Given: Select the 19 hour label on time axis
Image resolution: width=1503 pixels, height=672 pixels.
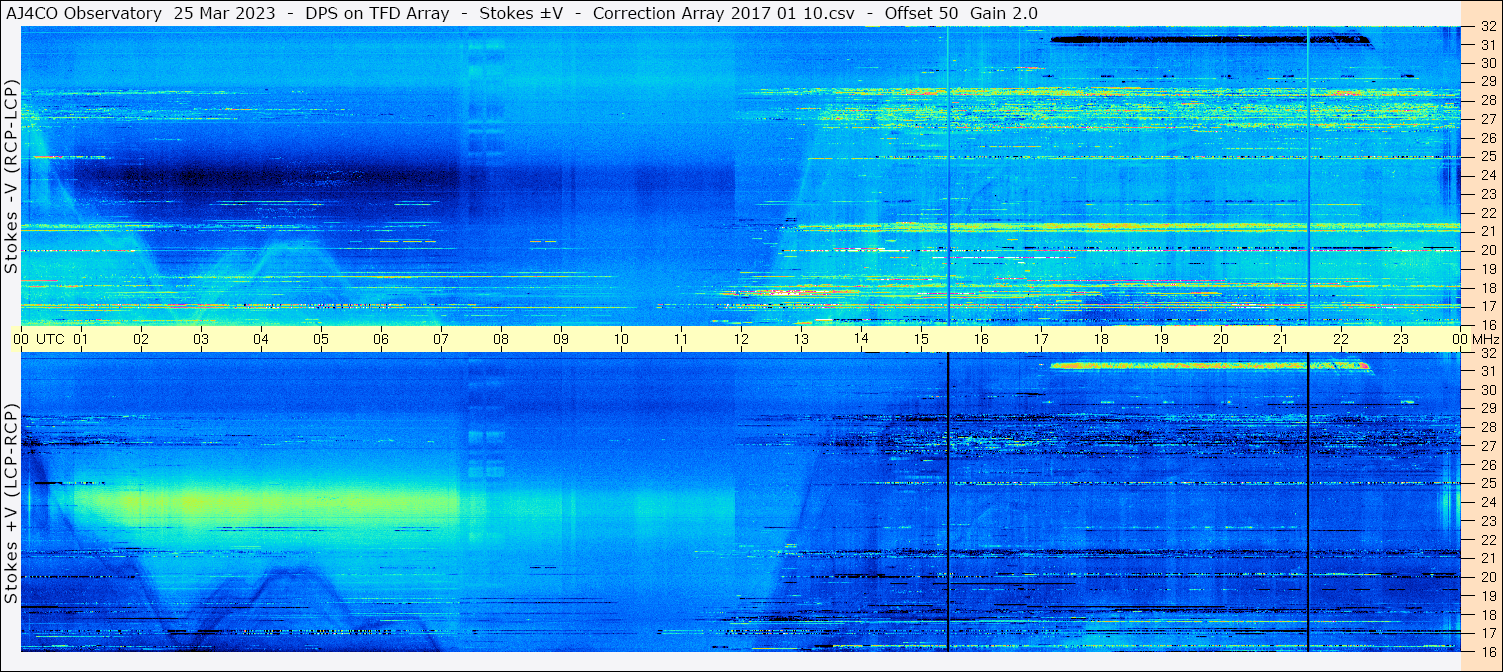Looking at the screenshot, I should tap(1161, 339).
